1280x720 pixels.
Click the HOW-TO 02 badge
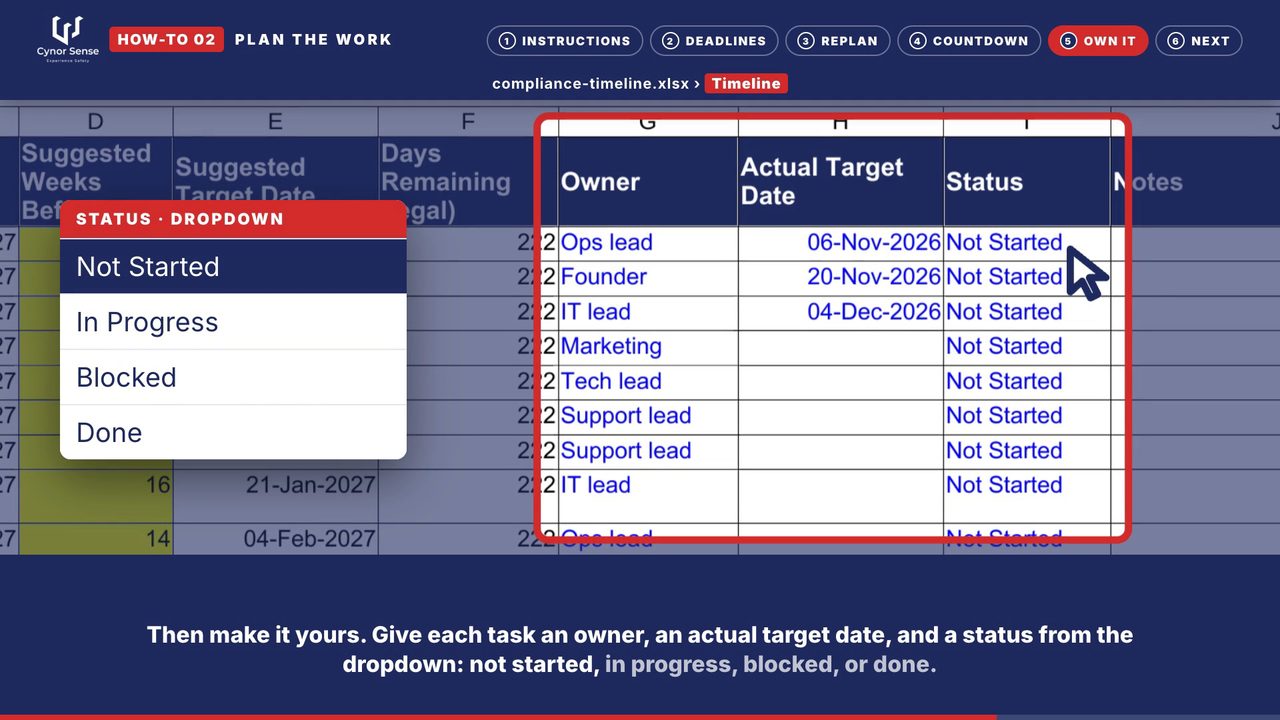click(166, 40)
